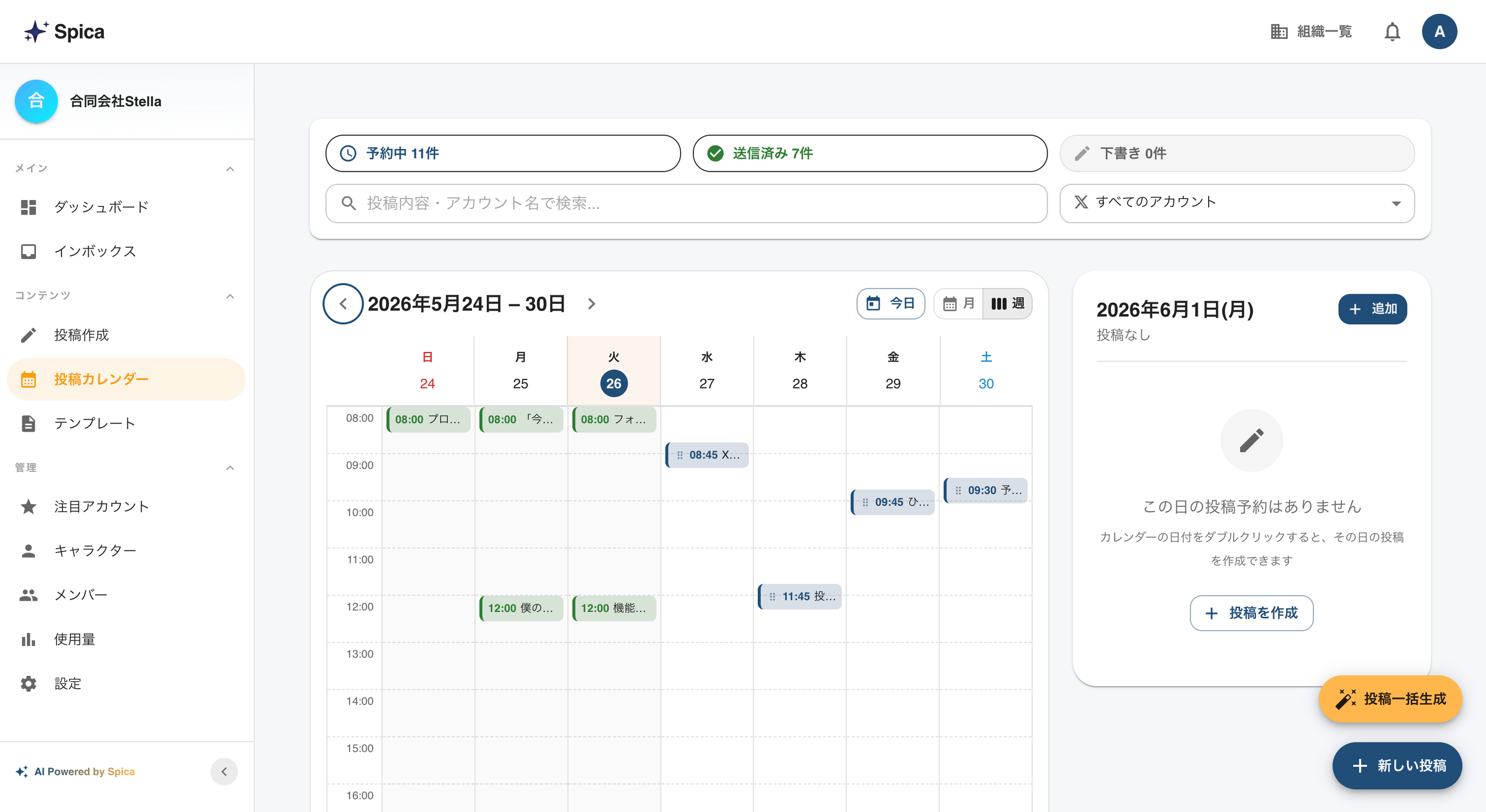This screenshot has width=1486, height=812.
Task: Open インボックス in the sidebar
Action: (126, 252)
